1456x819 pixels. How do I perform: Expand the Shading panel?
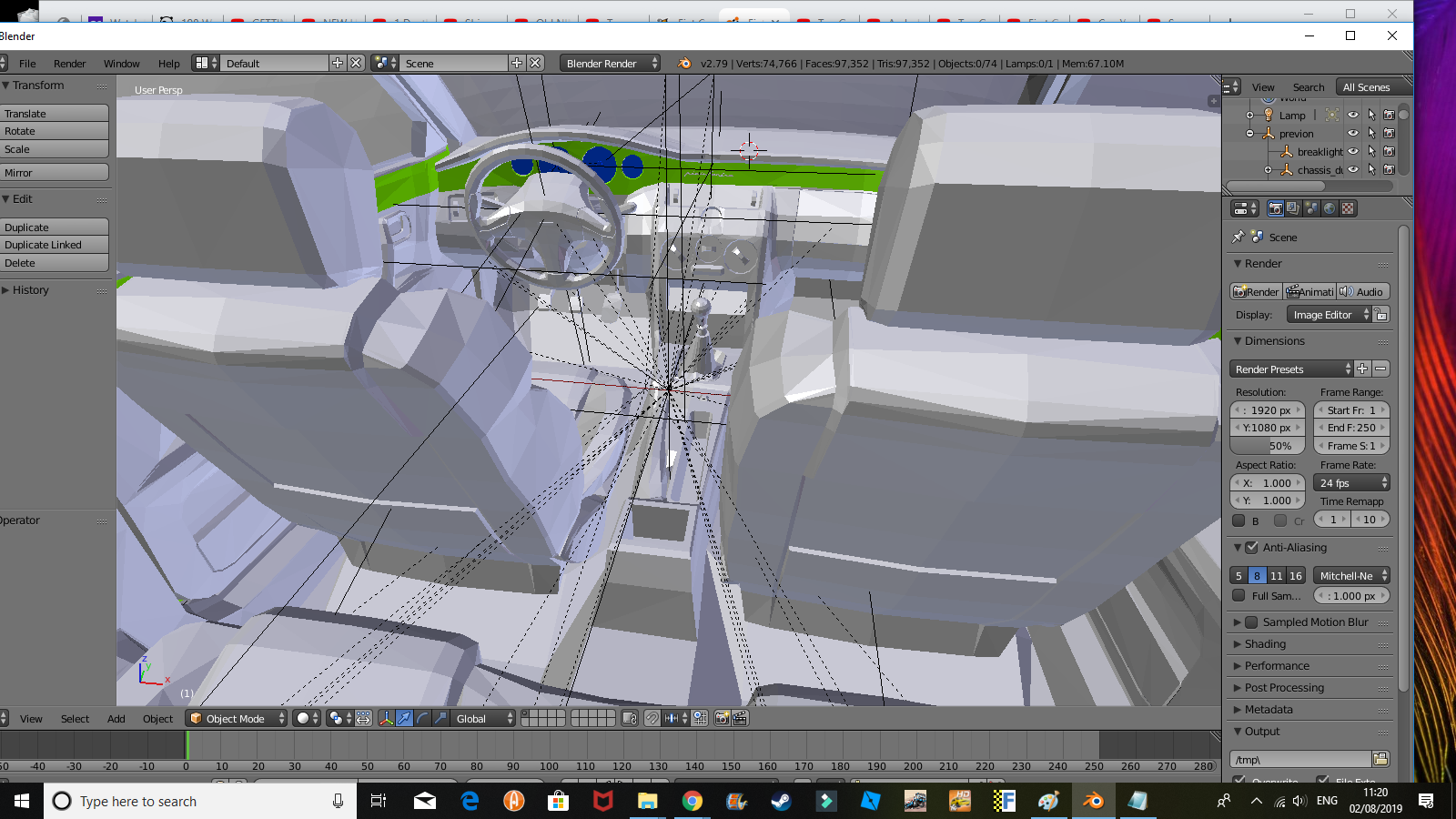(x=1265, y=644)
